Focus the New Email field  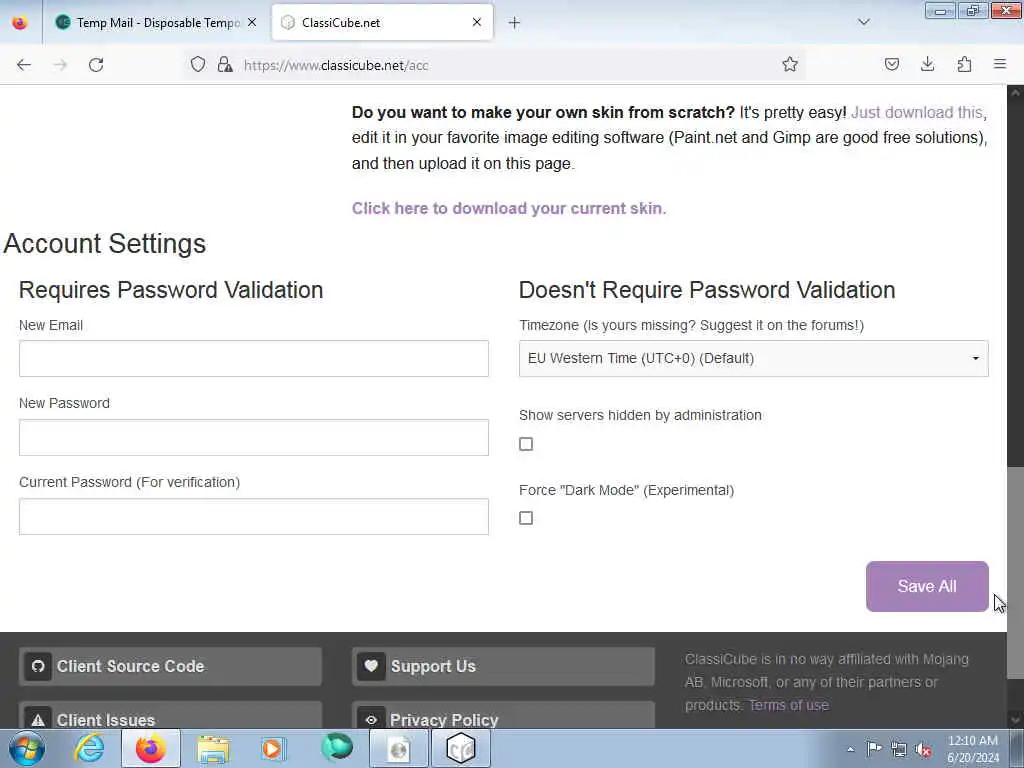(253, 359)
